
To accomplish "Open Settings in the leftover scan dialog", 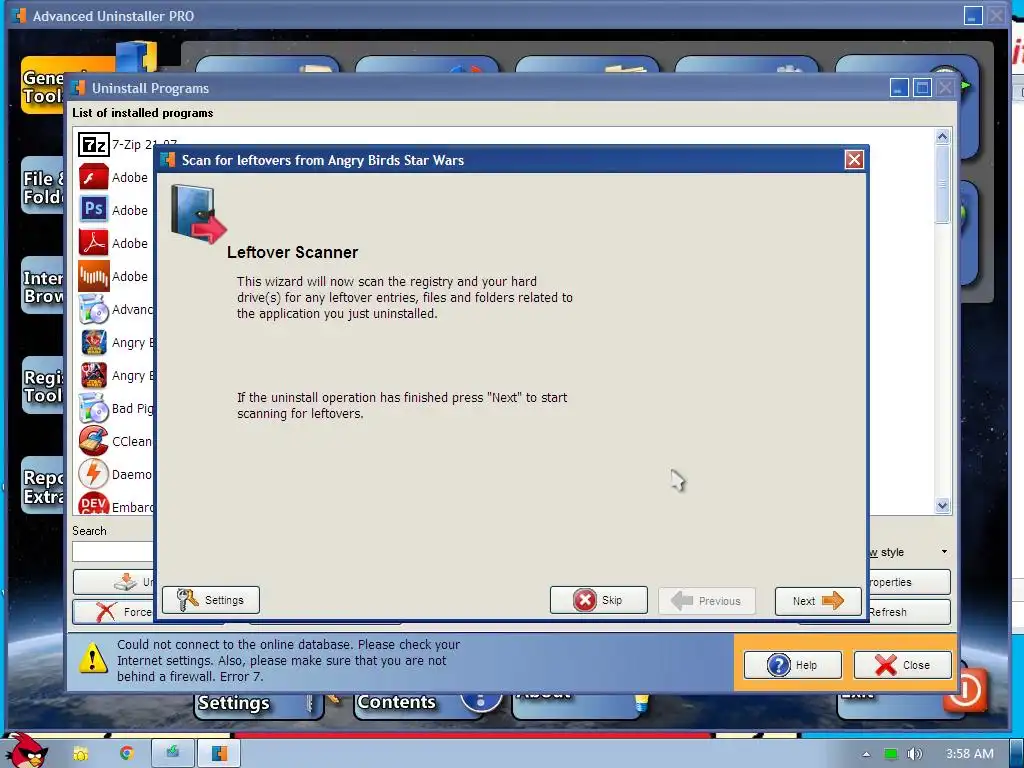I will point(210,600).
